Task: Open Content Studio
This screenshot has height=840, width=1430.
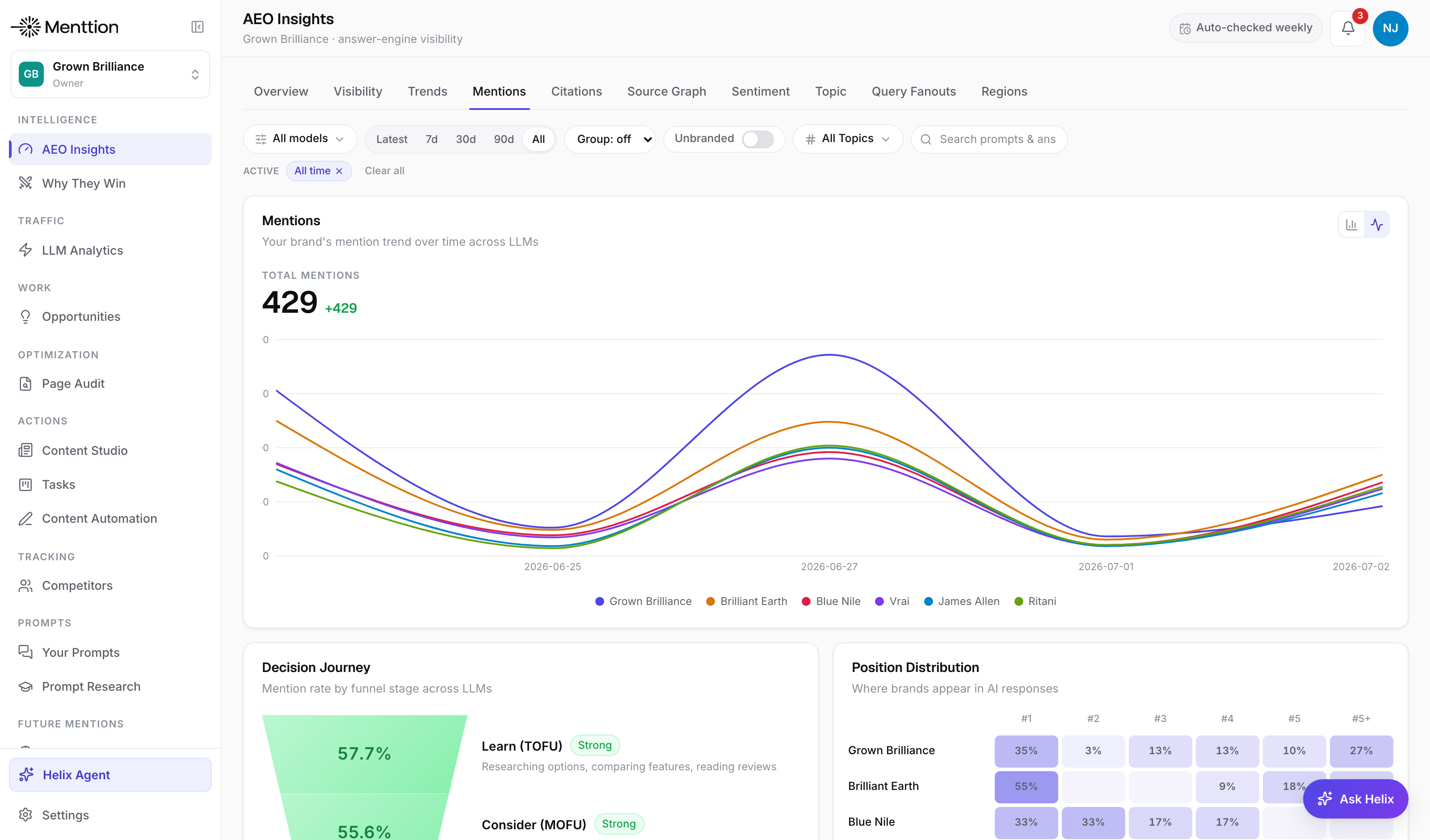Action: pyautogui.click(x=111, y=451)
